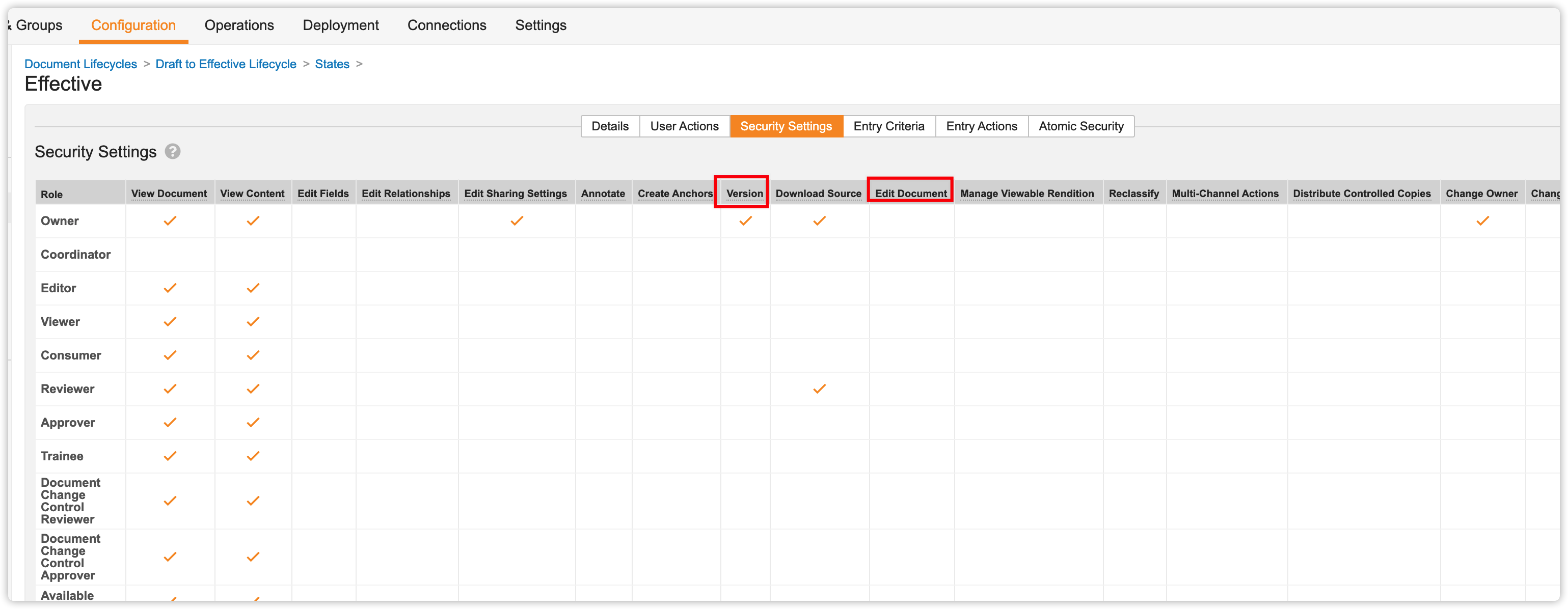Click the Owner Version checkmark
The width and height of the screenshot is (1568, 609).
[745, 221]
